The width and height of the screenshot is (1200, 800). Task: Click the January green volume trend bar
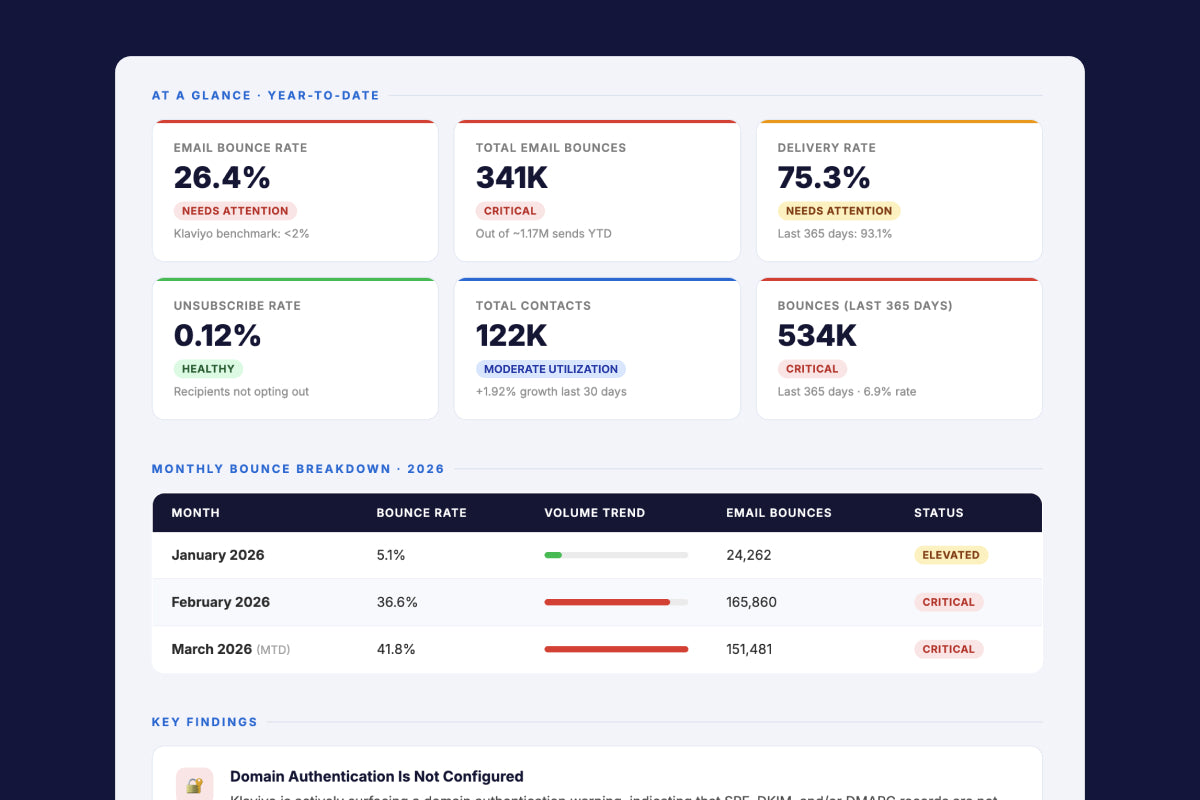pos(553,555)
